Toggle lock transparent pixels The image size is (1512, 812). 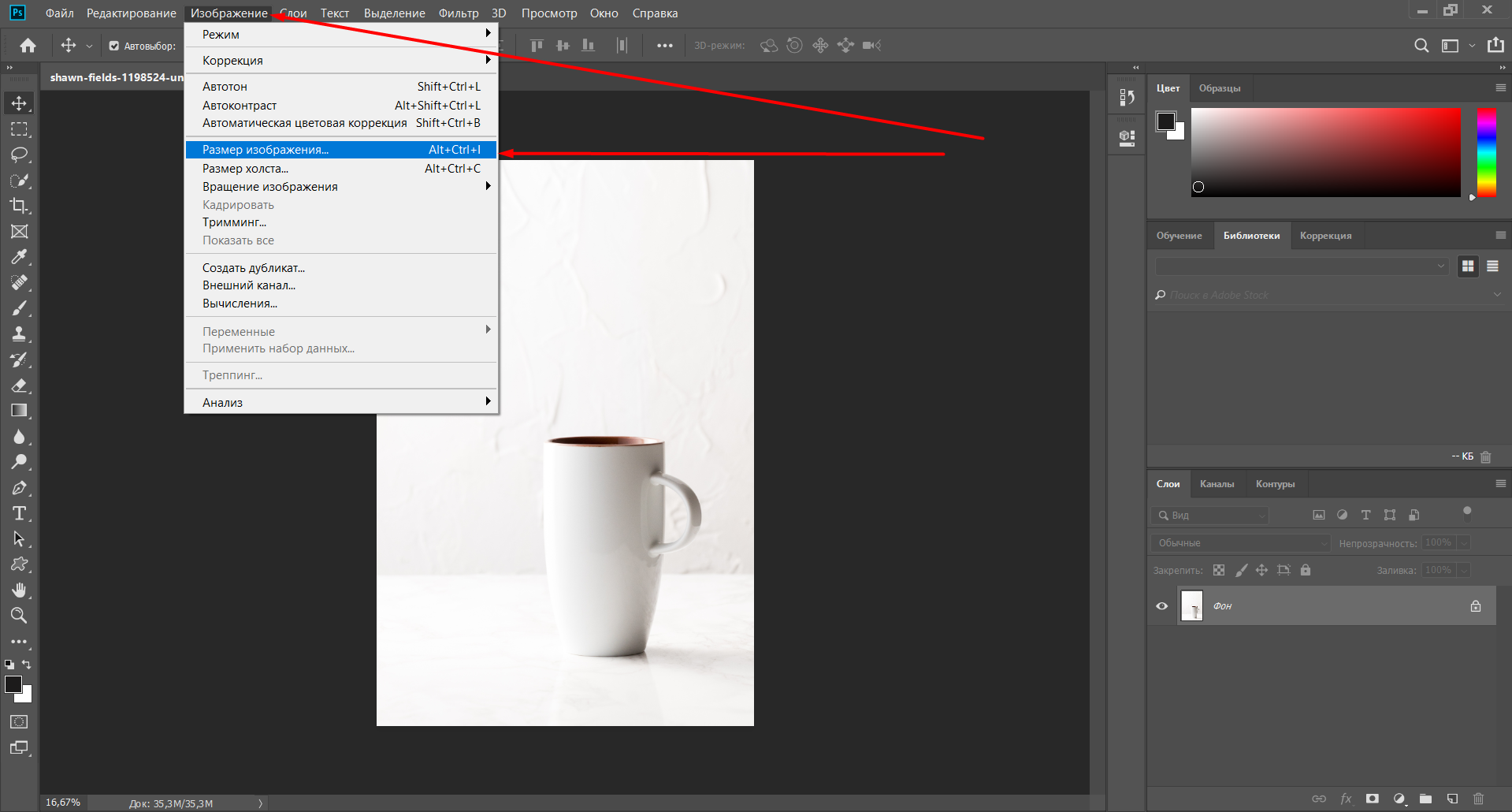[x=1219, y=570]
